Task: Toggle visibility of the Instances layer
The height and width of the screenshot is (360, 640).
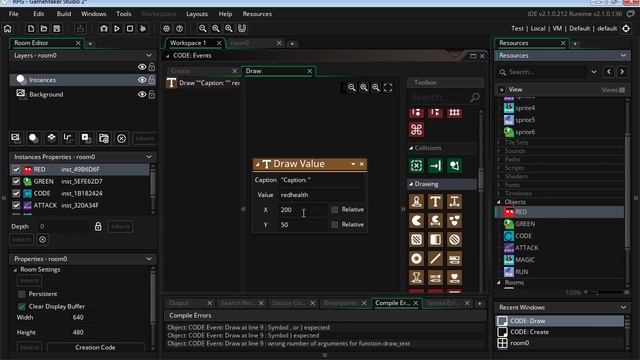Action: tap(142, 80)
